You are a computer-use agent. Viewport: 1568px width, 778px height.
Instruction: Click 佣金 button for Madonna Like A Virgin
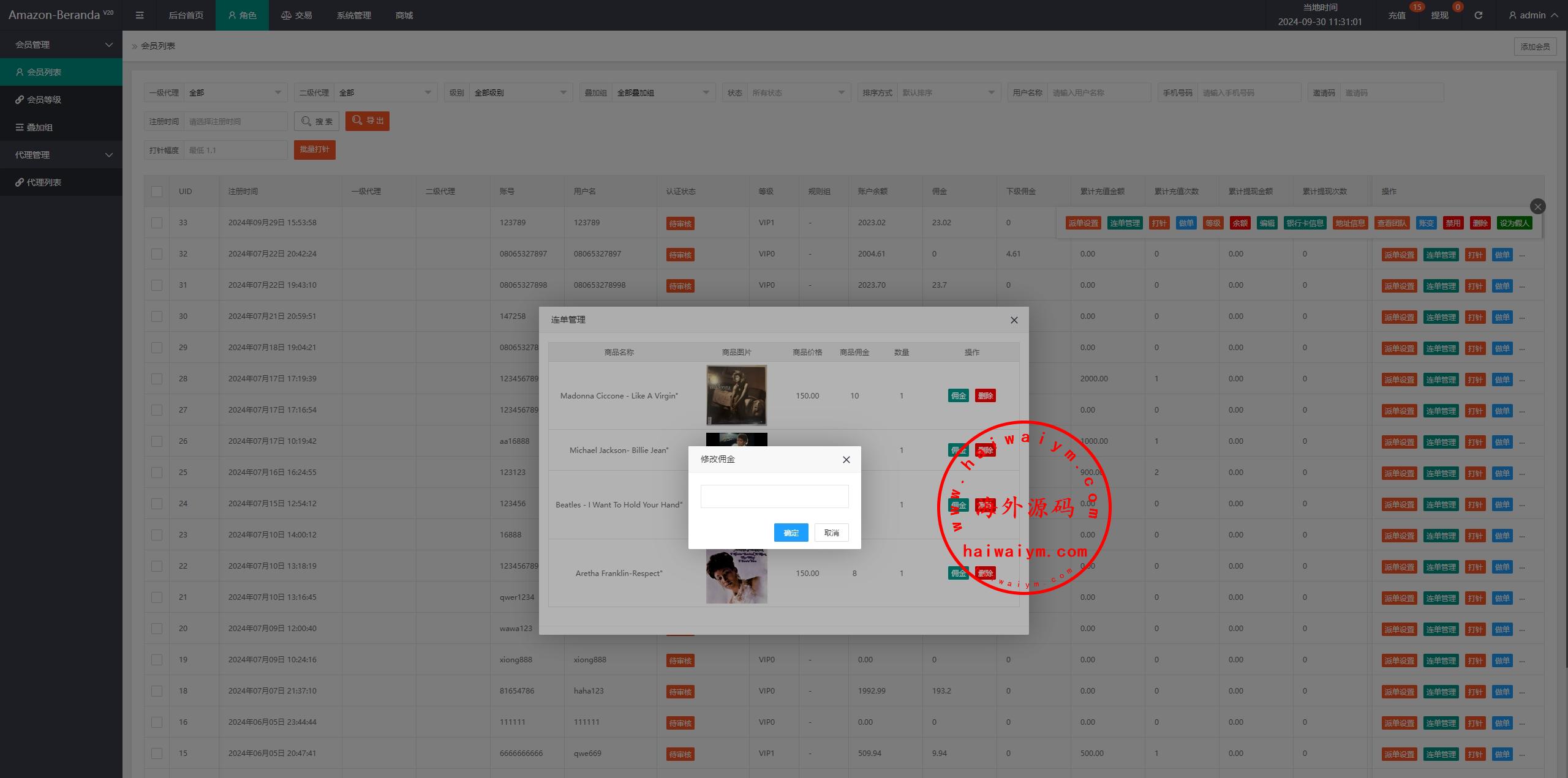click(958, 396)
